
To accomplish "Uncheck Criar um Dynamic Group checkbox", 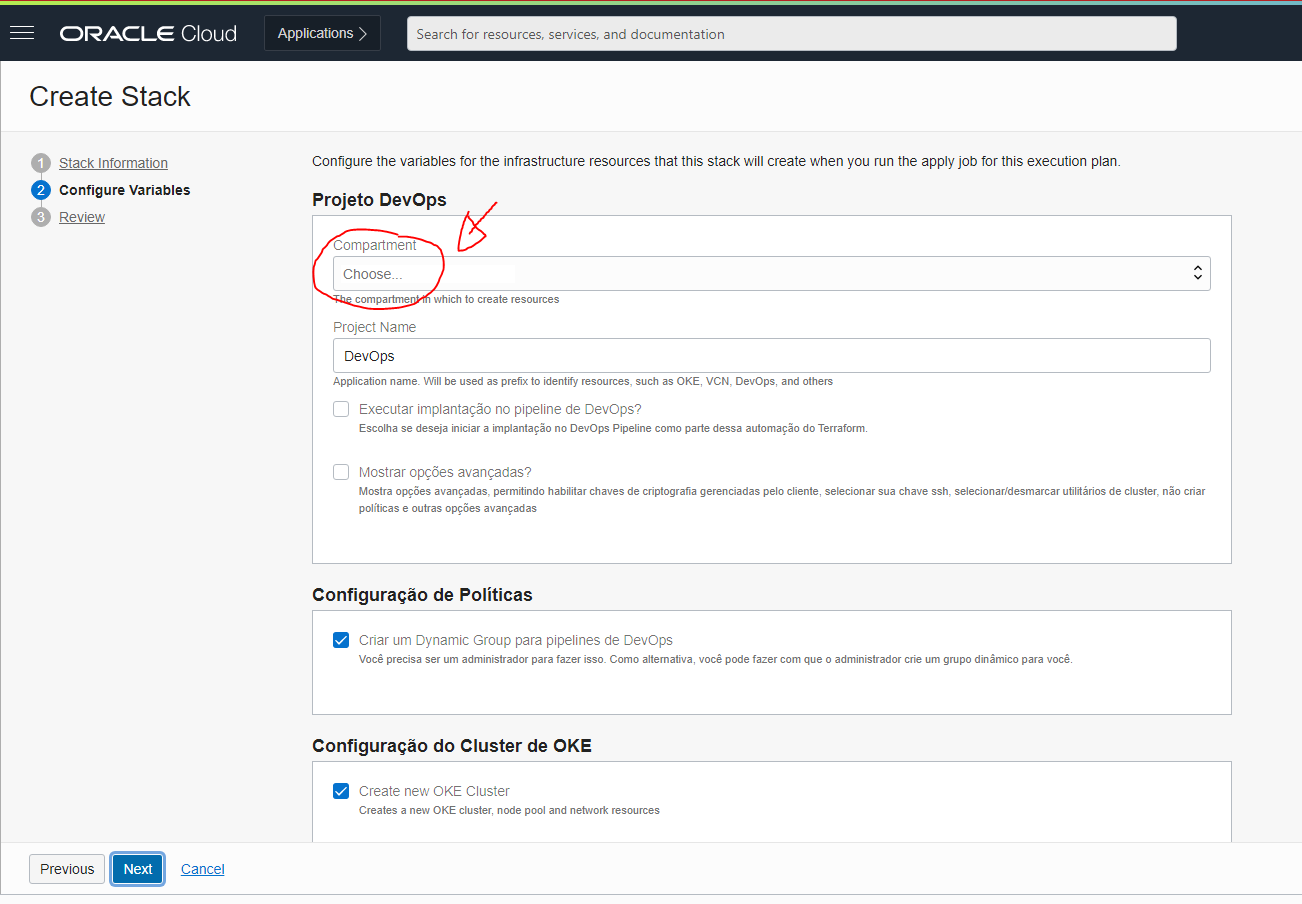I will point(341,640).
